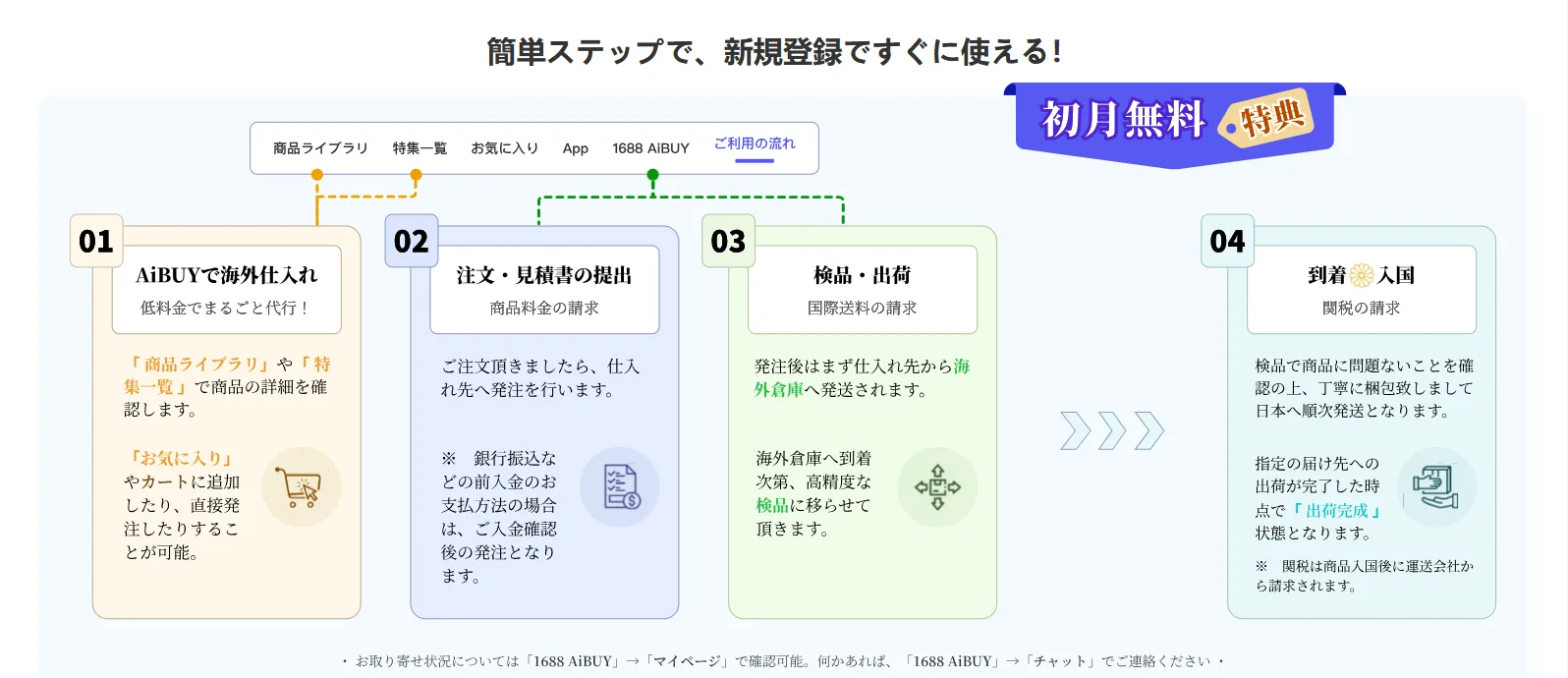Screen dimensions: 1568x678
Task: Click the 04 step number badge
Action: tap(1227, 241)
